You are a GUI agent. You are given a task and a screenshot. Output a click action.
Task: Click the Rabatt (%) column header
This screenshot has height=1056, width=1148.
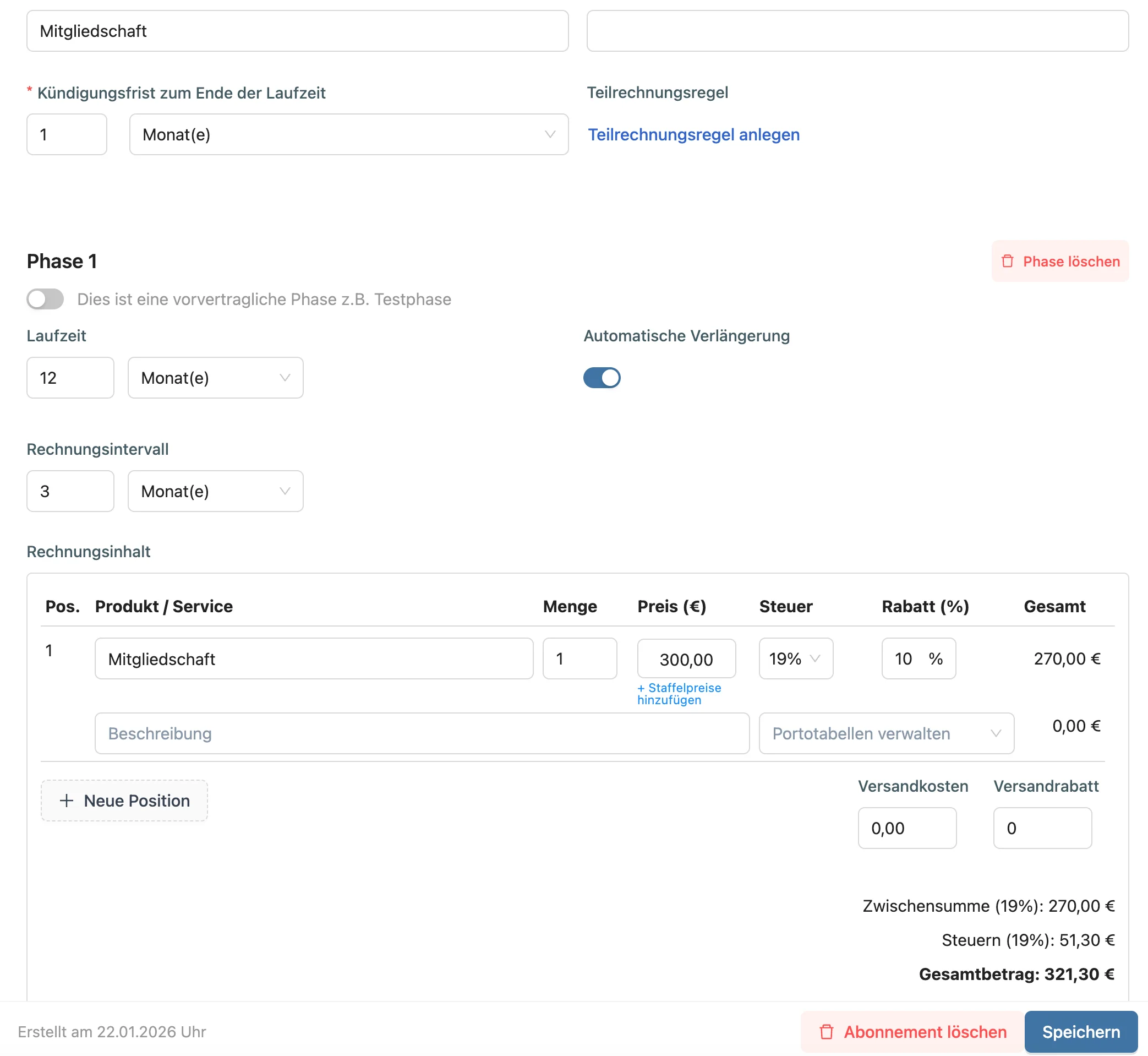925,606
